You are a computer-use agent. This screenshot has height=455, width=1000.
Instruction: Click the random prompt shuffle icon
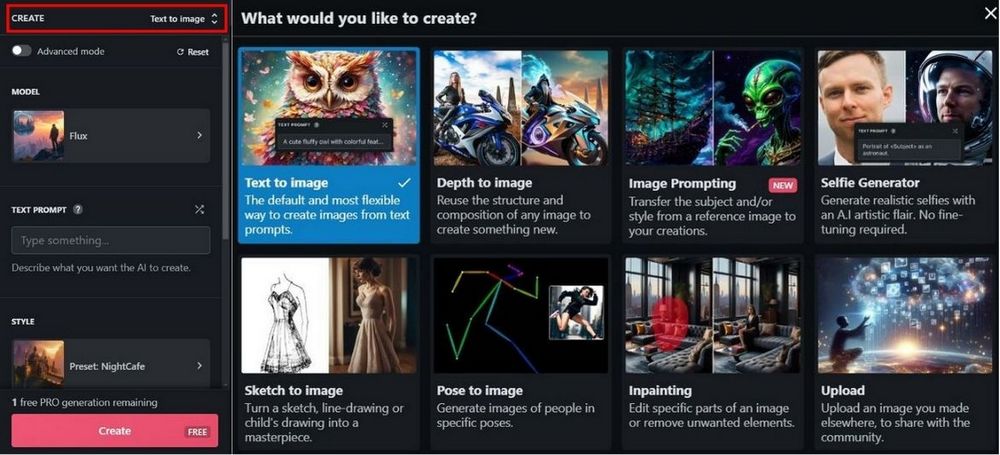199,209
